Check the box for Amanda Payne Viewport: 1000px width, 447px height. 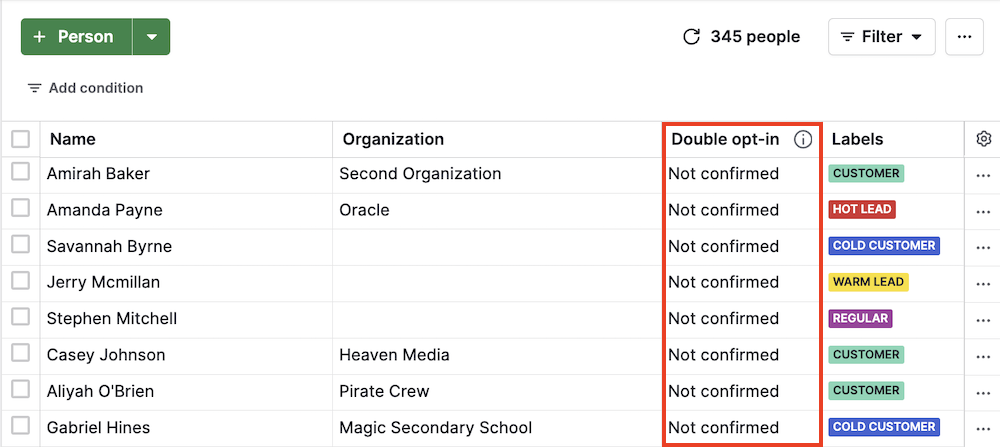(x=21, y=208)
